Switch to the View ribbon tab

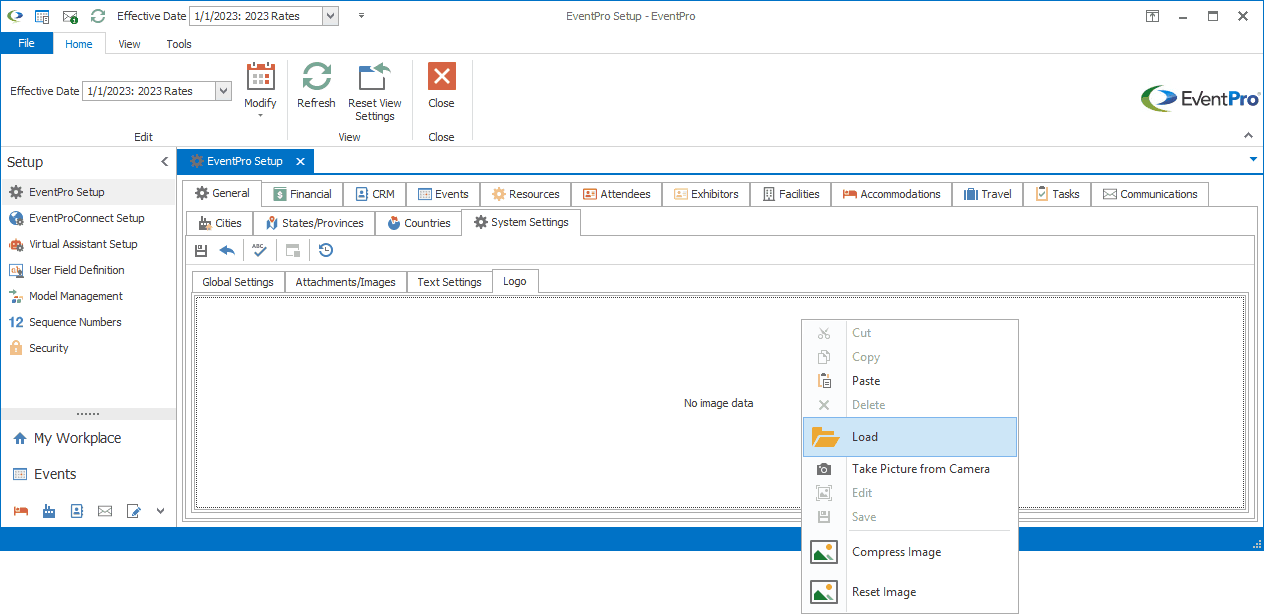tap(129, 44)
